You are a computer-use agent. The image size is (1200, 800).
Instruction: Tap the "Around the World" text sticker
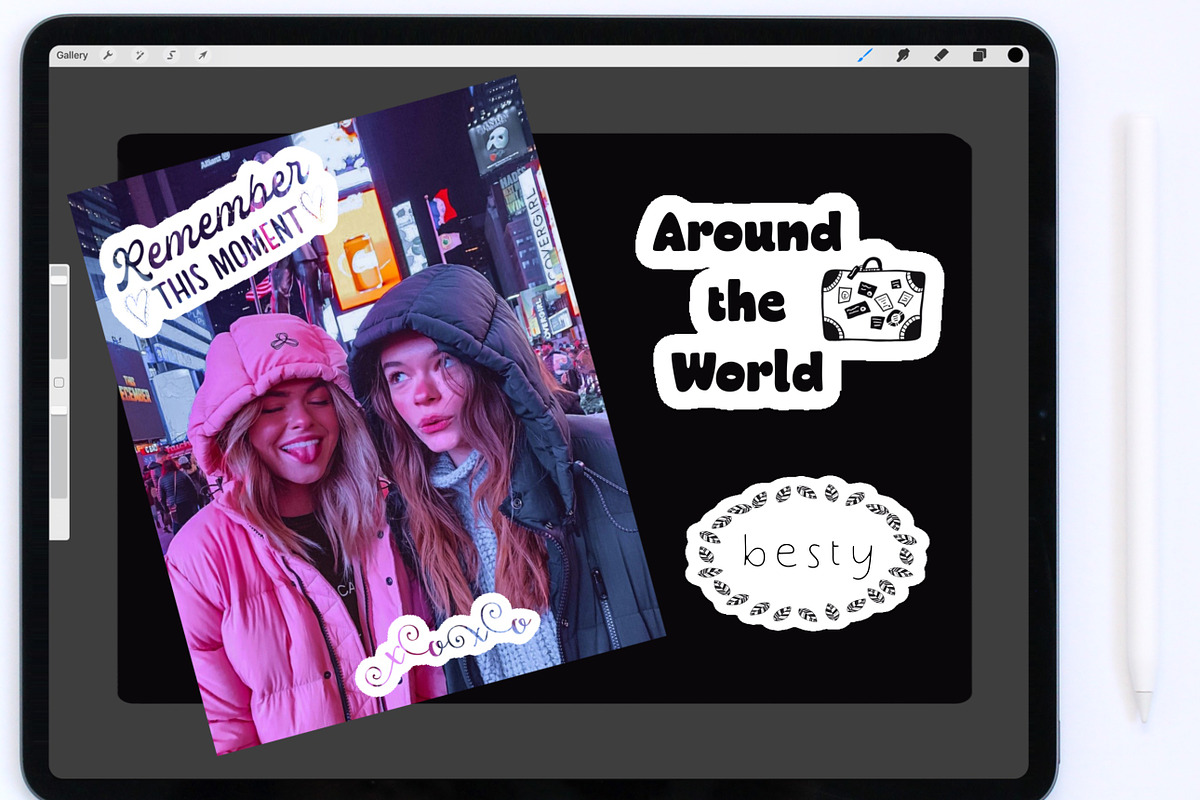point(747,303)
